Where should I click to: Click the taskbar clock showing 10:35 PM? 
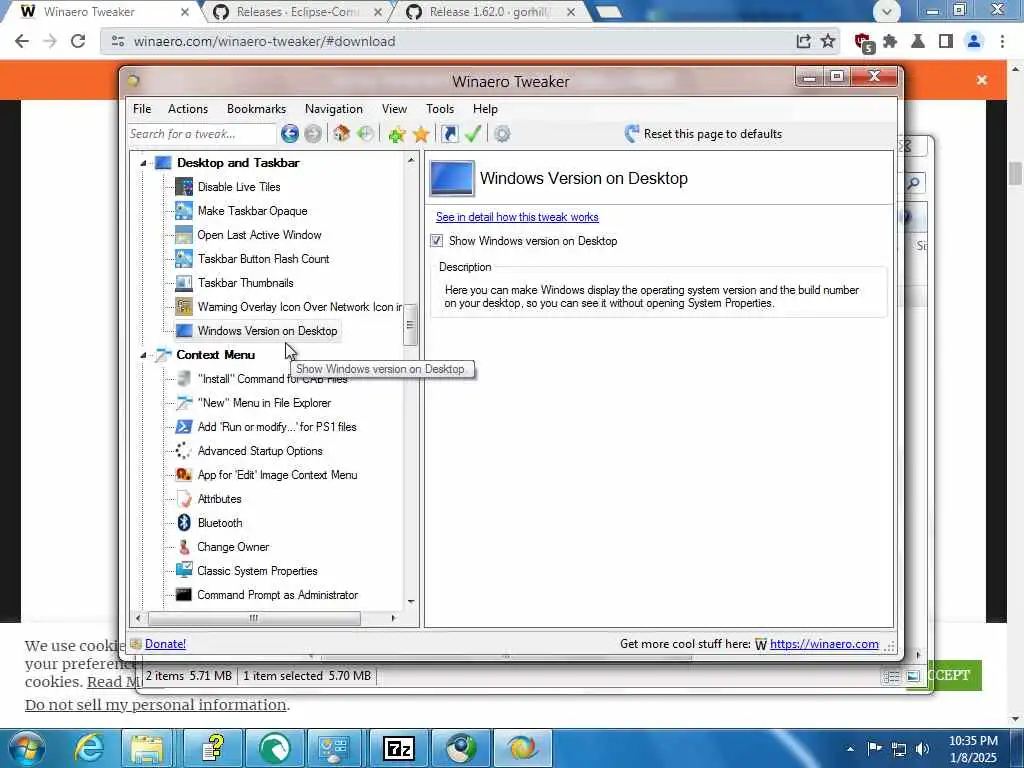(x=973, y=749)
